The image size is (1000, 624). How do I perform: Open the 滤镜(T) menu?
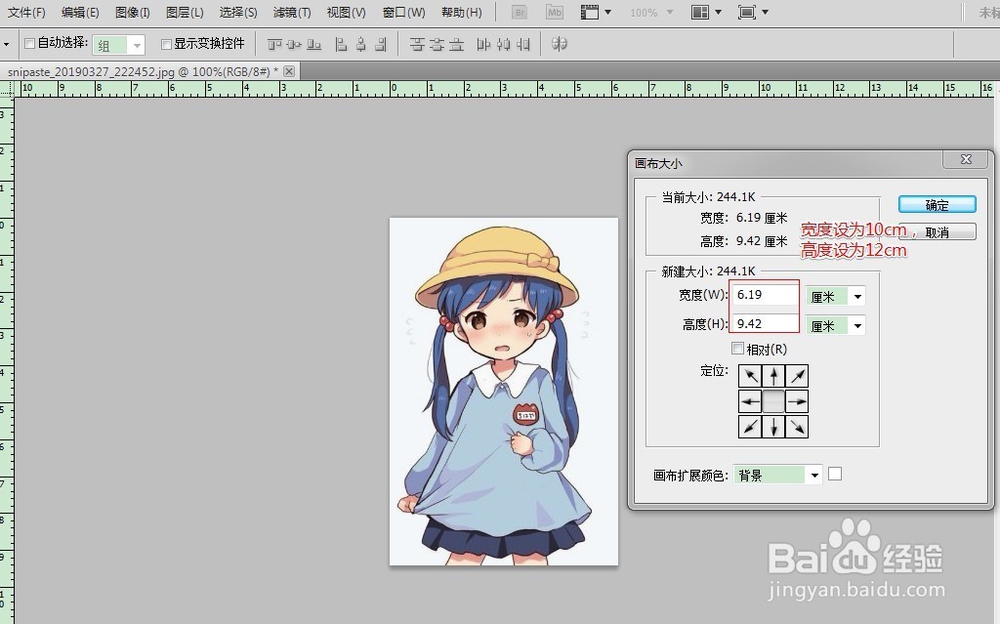point(291,13)
